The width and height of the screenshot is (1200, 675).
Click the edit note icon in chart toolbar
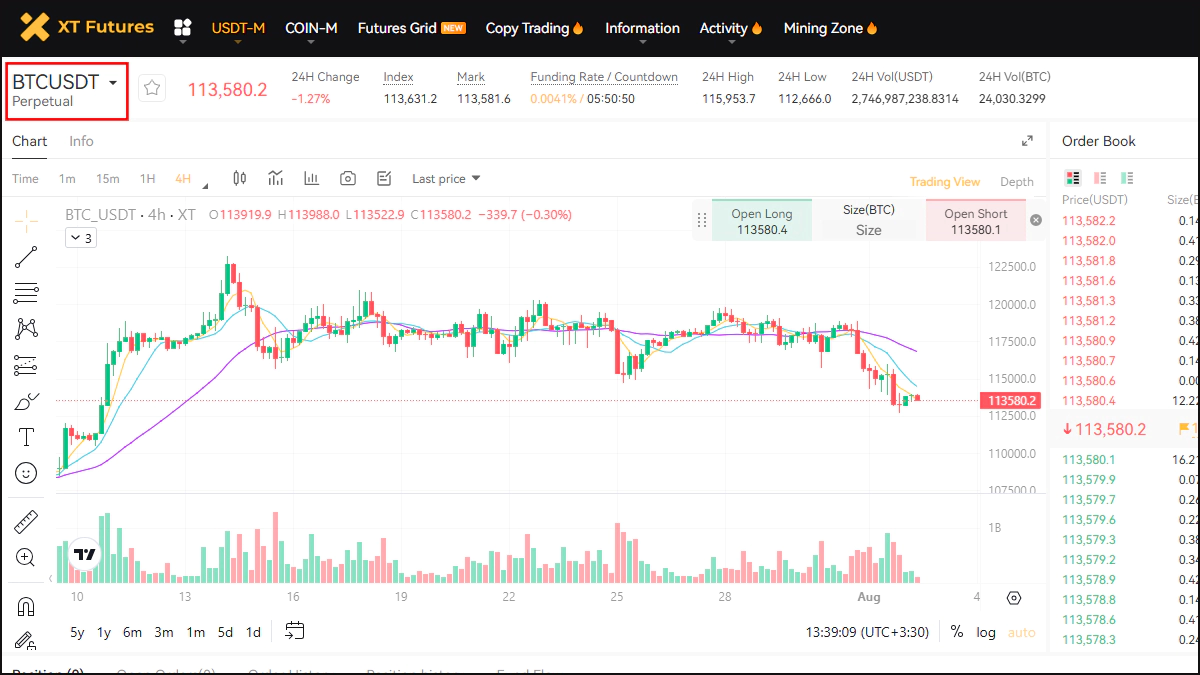(384, 178)
